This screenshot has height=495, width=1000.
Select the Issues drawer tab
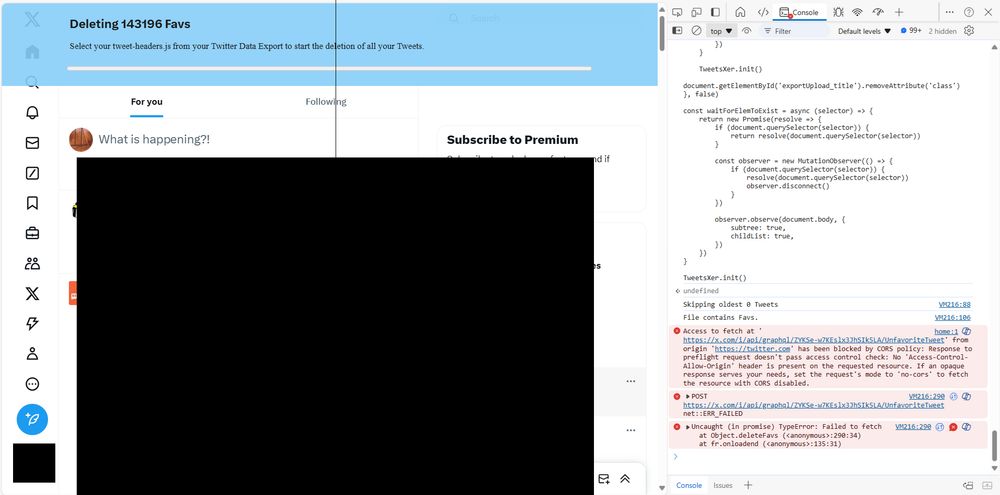723,485
